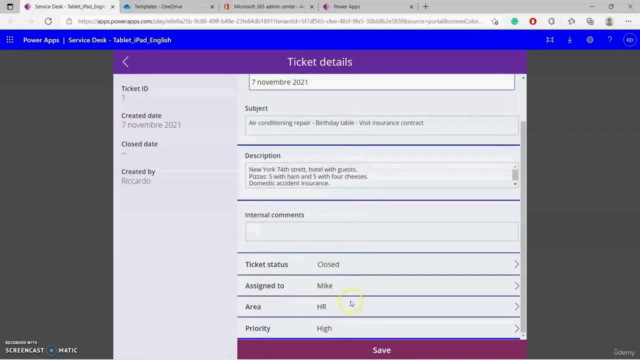Click the date field showing 7 novembre 2021
Screen dimensions: 640x360
(x=382, y=82)
